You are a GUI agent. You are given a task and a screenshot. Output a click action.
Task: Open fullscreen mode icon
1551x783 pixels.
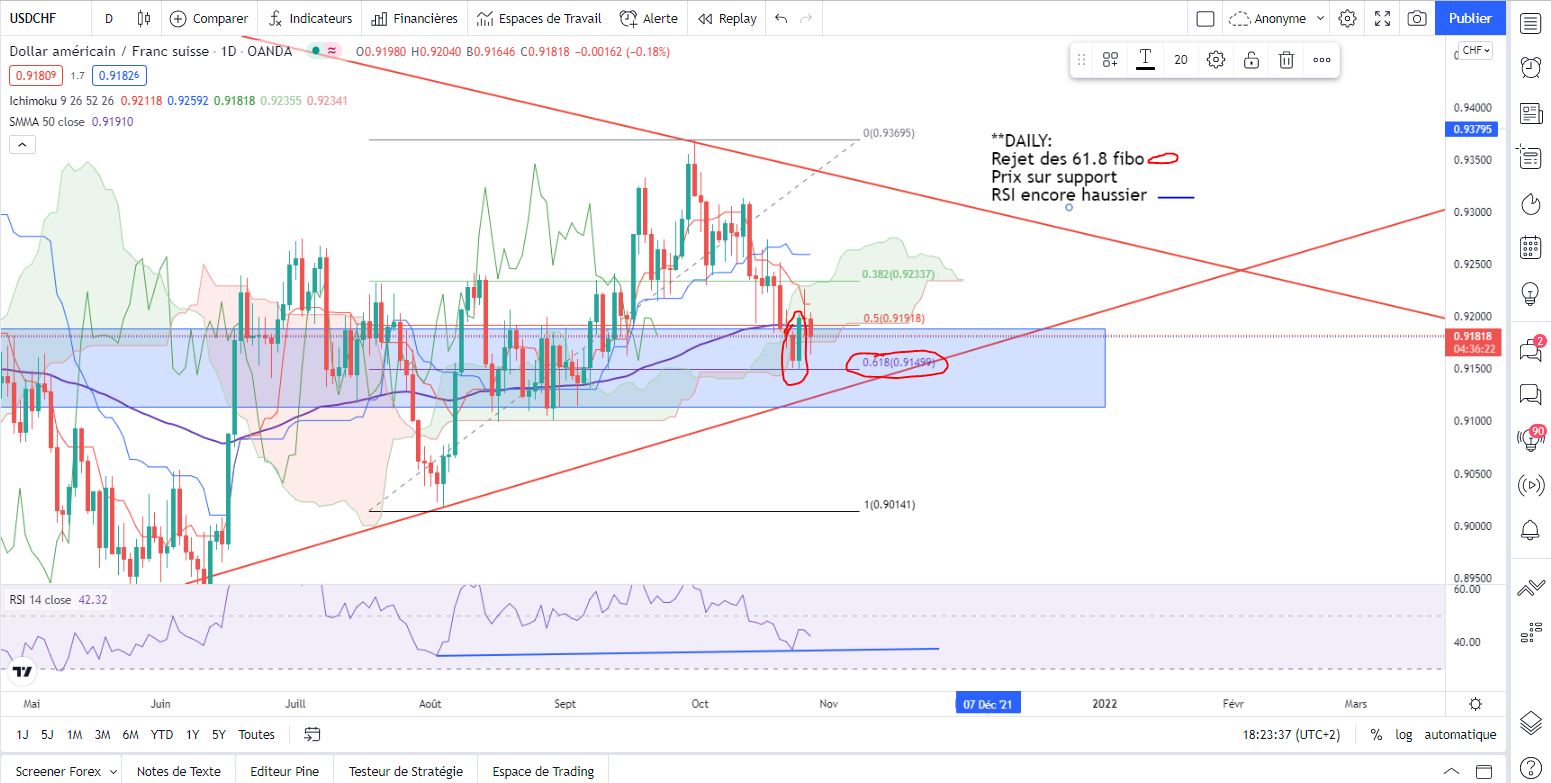click(x=1382, y=18)
